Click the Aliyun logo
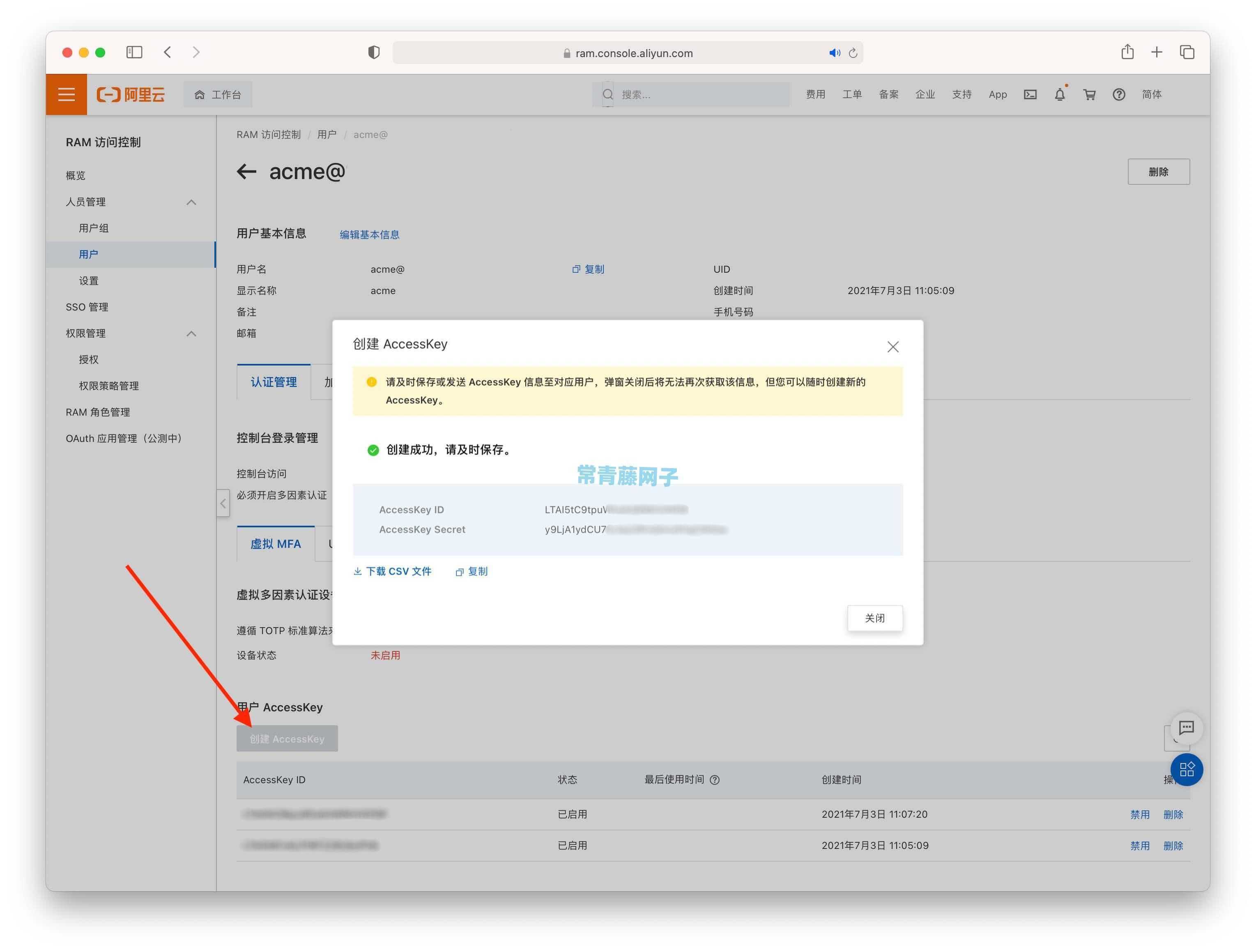 click(131, 94)
